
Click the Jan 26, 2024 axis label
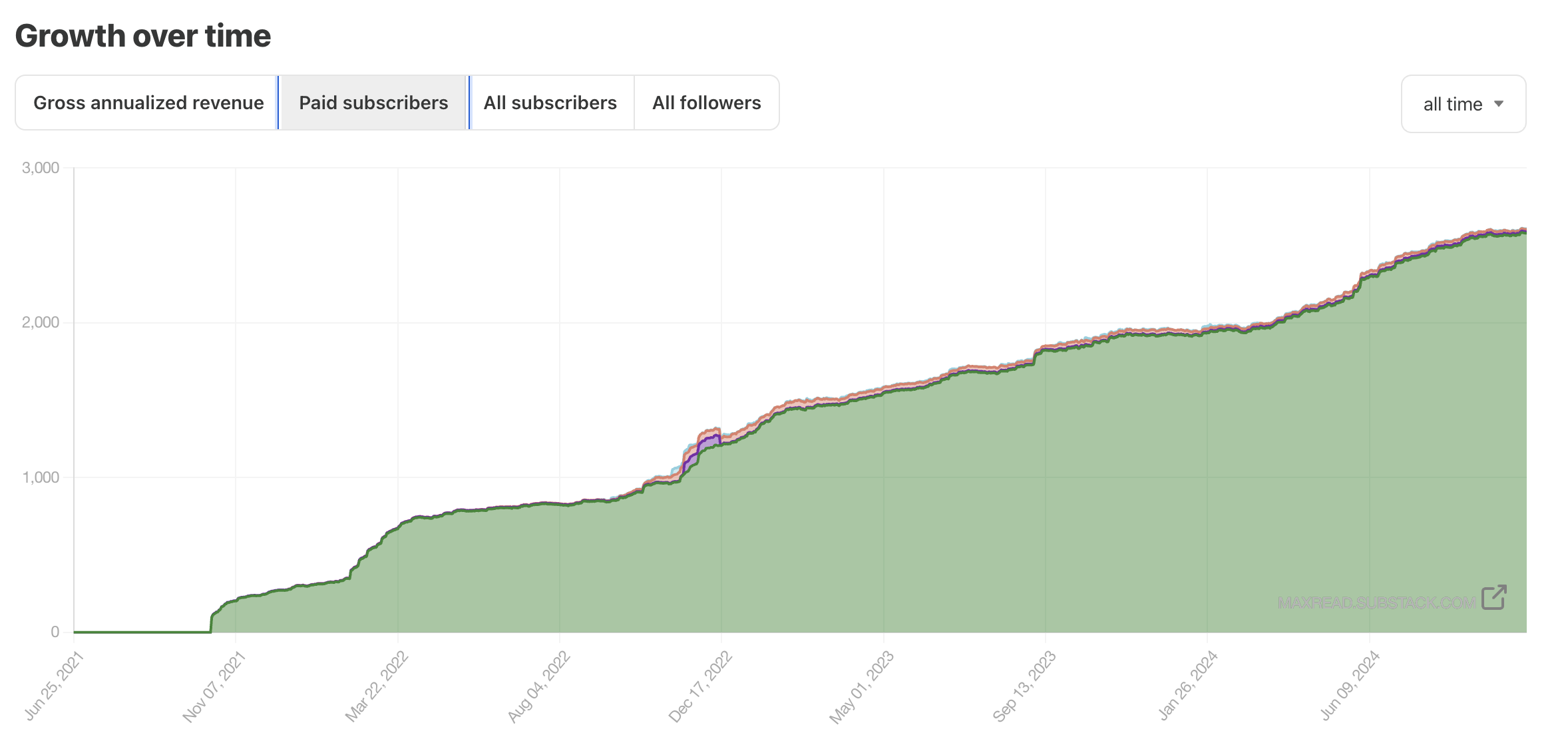pos(1188,686)
